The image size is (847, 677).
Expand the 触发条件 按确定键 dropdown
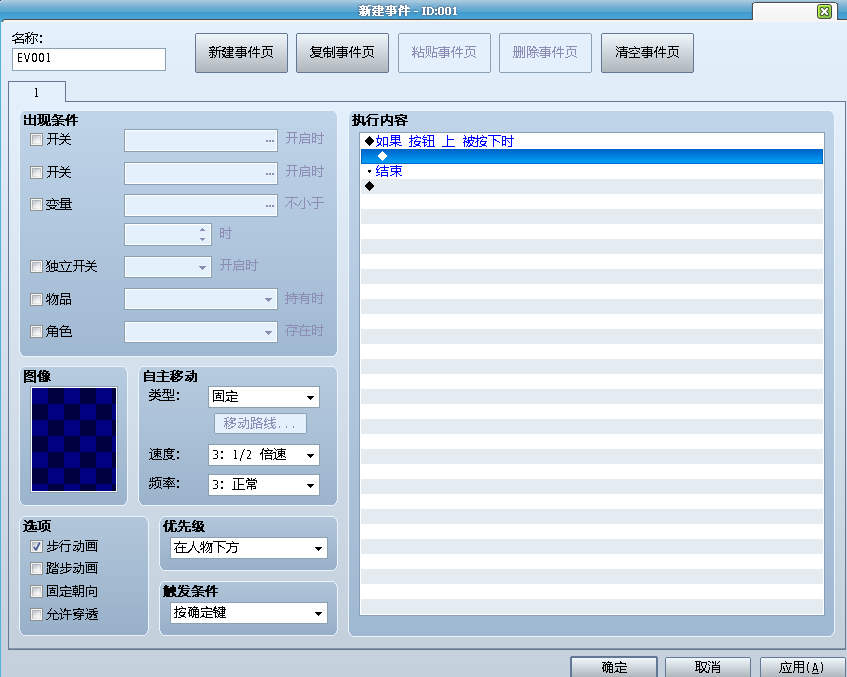tap(249, 613)
